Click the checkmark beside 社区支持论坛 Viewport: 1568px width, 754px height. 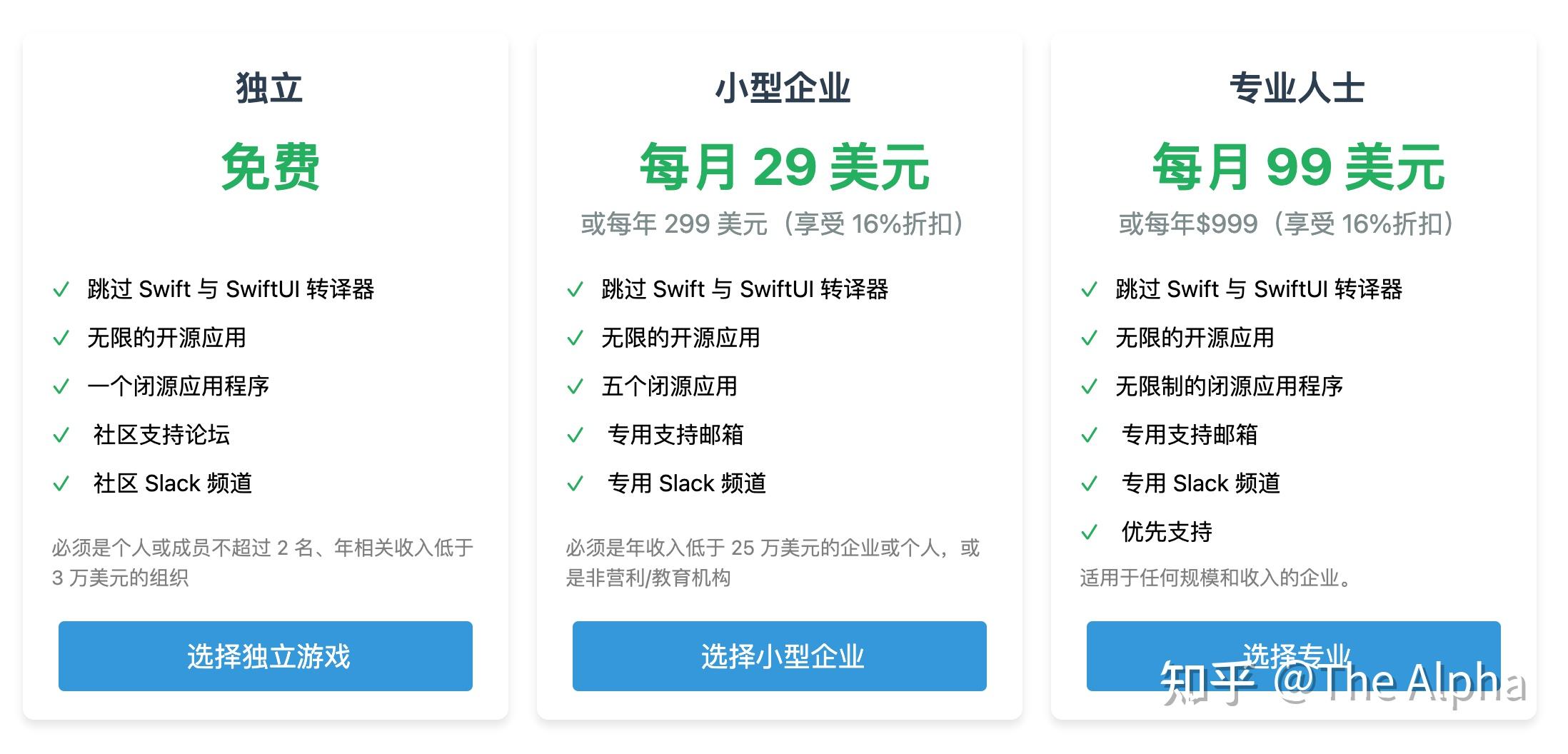pos(61,436)
